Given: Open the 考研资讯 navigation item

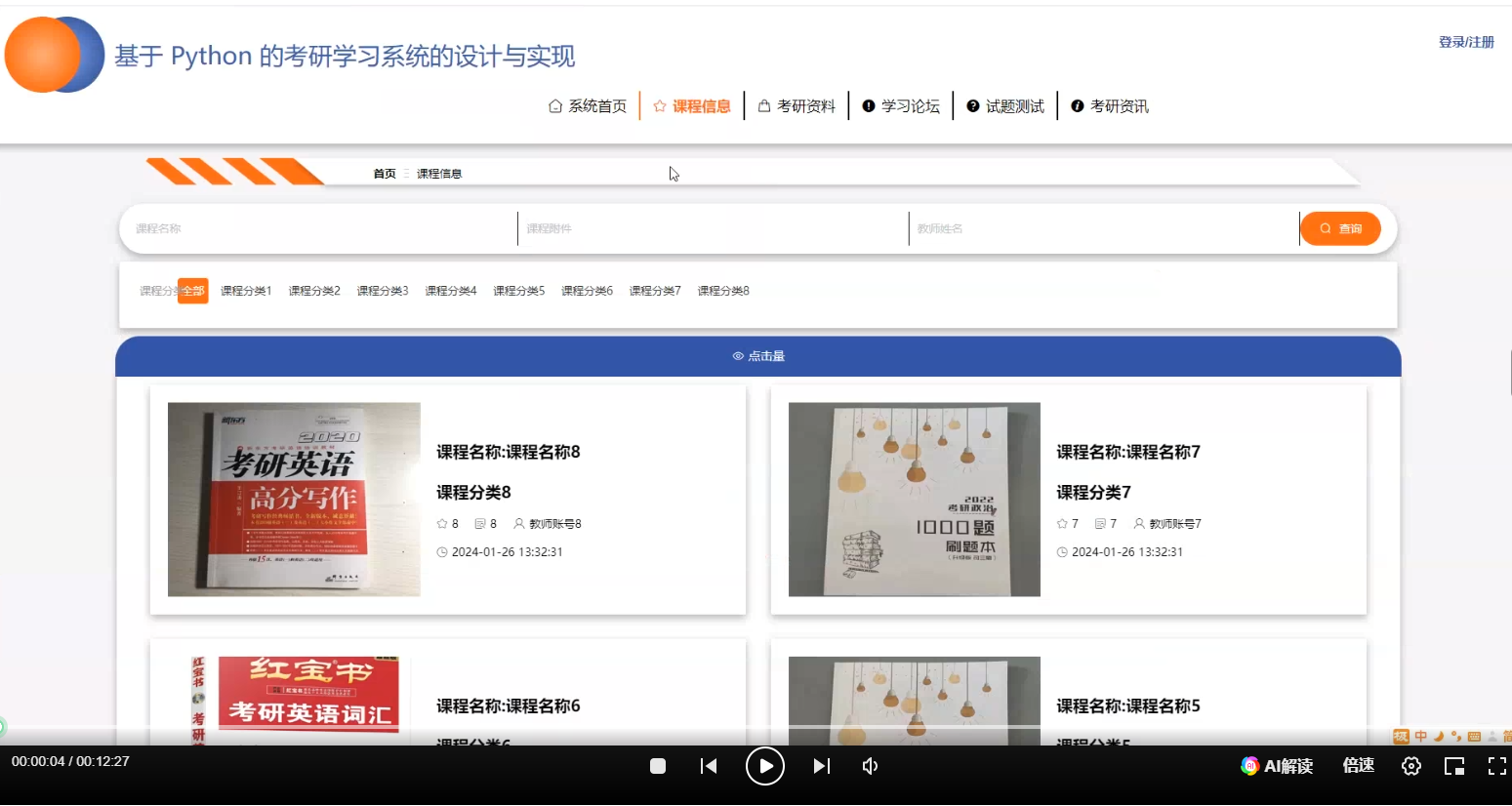Looking at the screenshot, I should [1110, 106].
